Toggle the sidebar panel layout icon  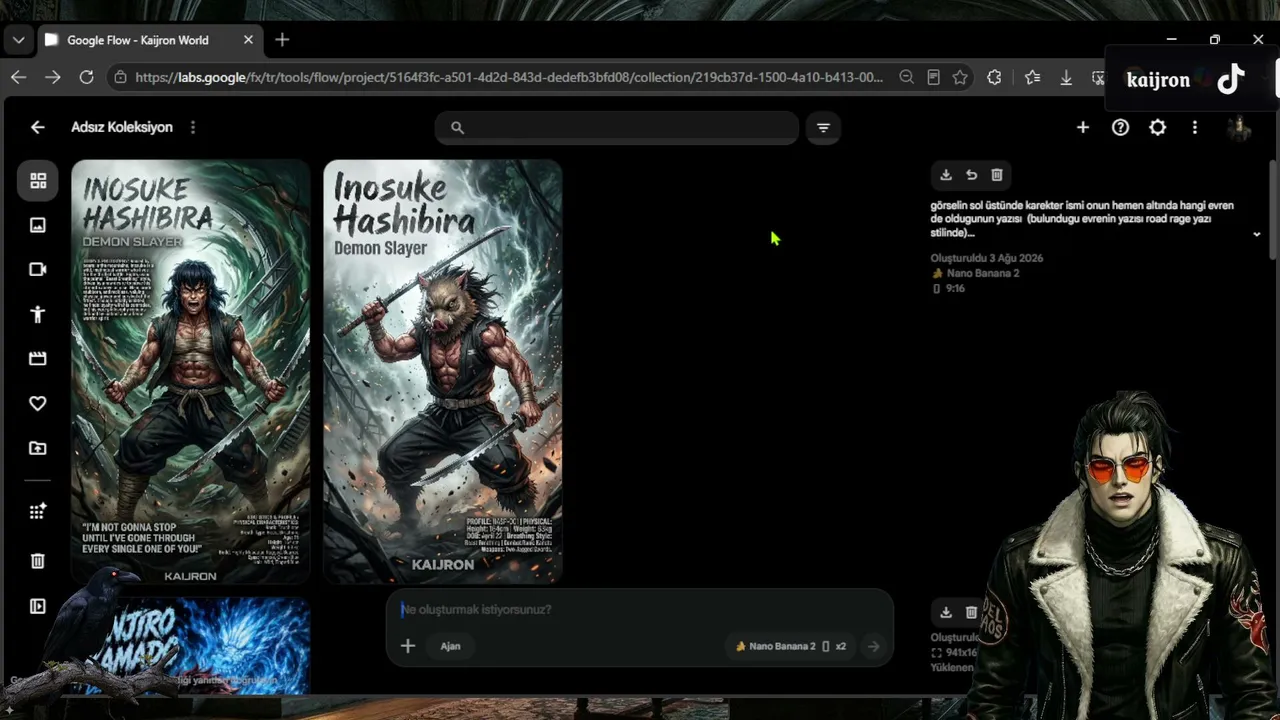[x=38, y=606]
